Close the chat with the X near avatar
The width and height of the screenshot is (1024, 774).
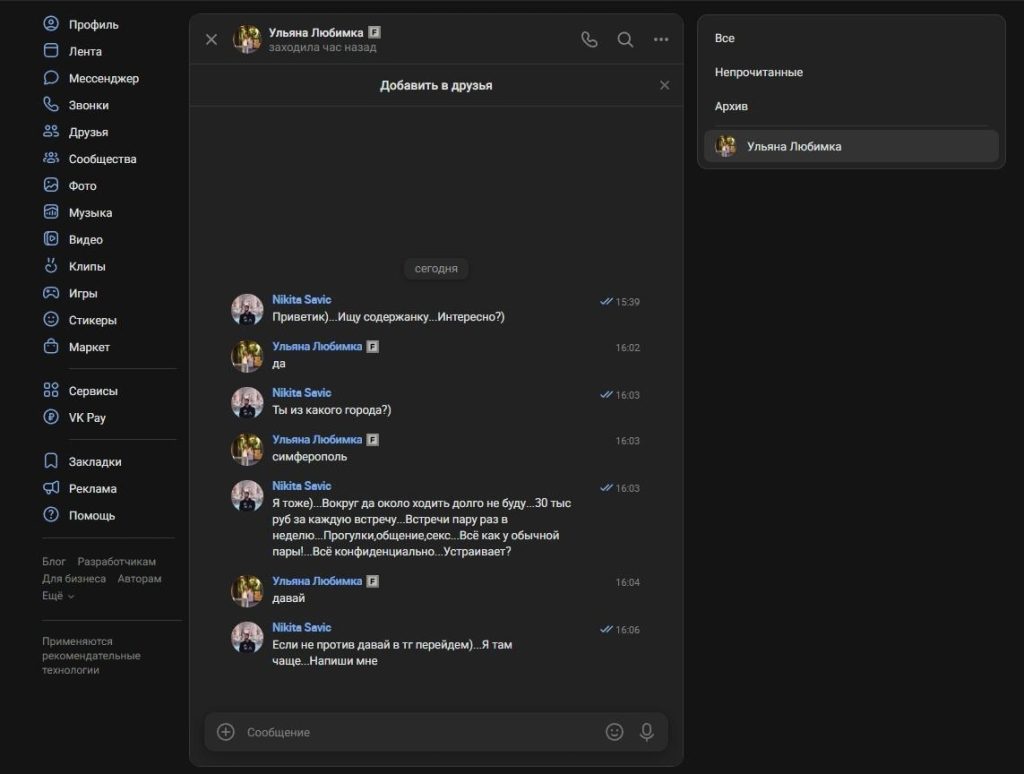click(x=211, y=40)
